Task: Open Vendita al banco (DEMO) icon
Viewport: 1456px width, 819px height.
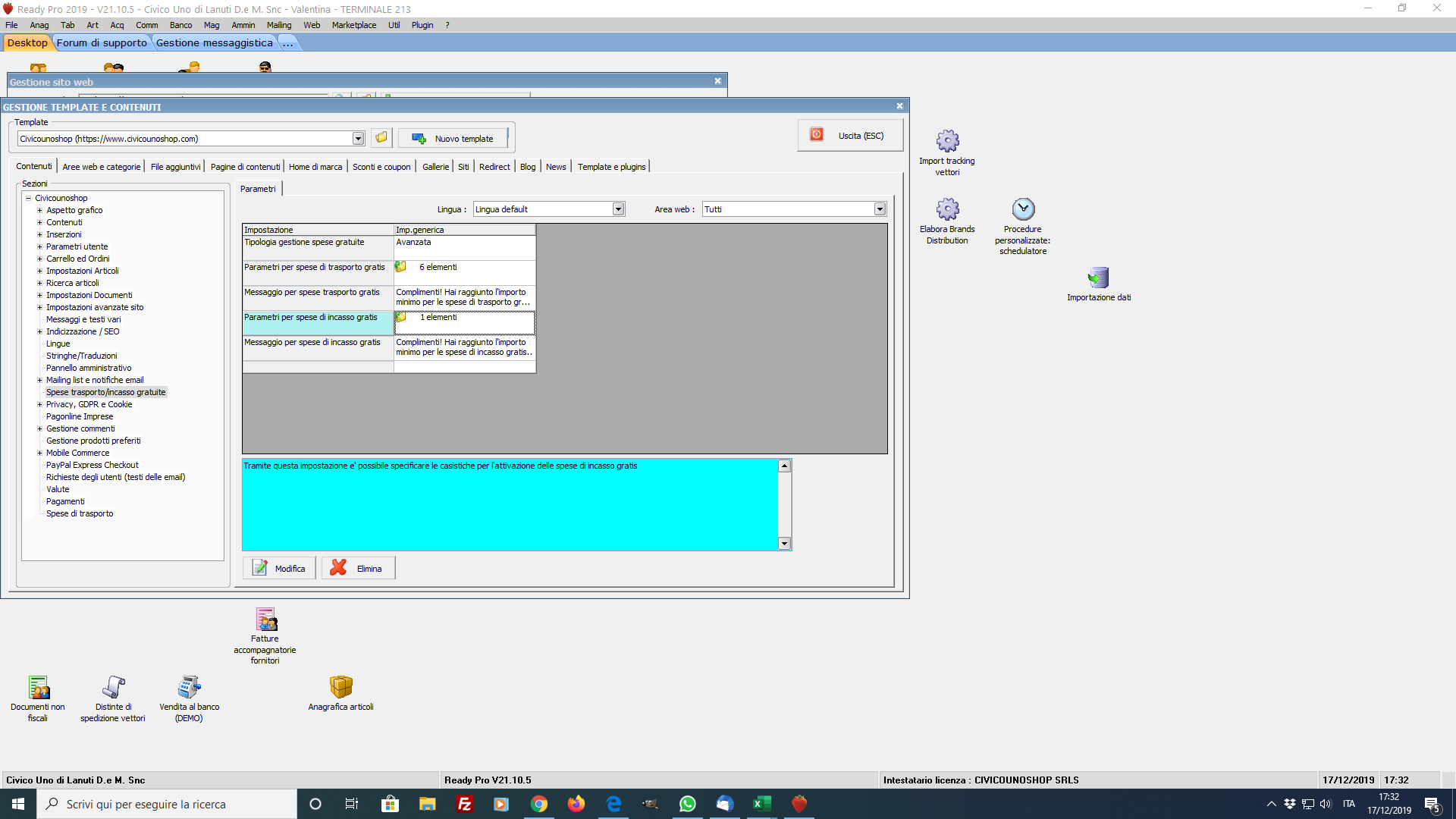Action: pos(189,698)
